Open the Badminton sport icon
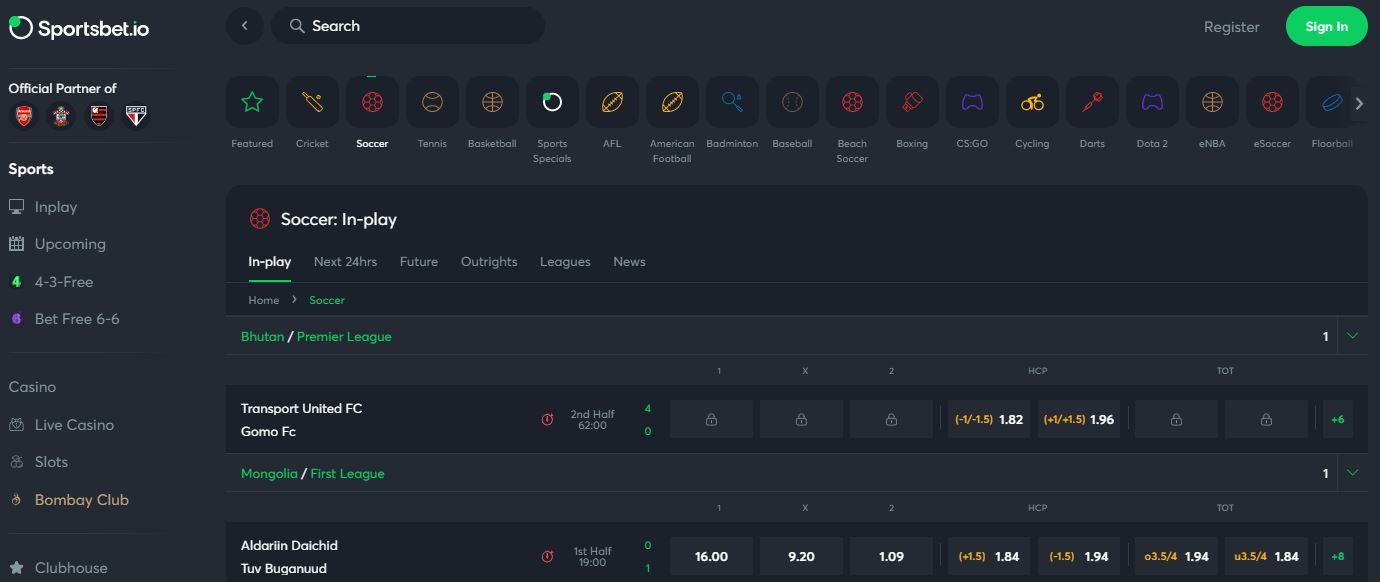This screenshot has height=582, width=1380. click(732, 102)
